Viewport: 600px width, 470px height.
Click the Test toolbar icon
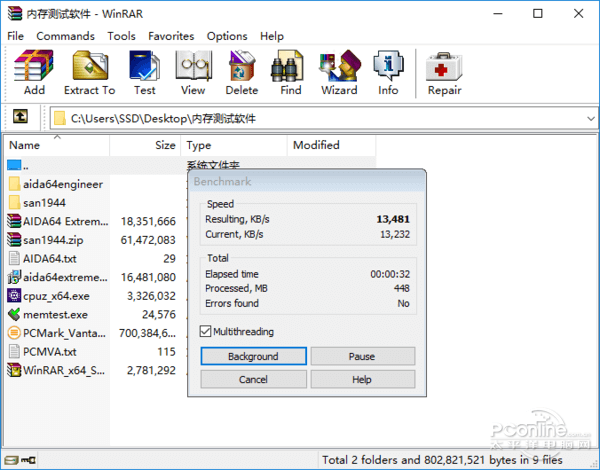pyautogui.click(x=145, y=72)
